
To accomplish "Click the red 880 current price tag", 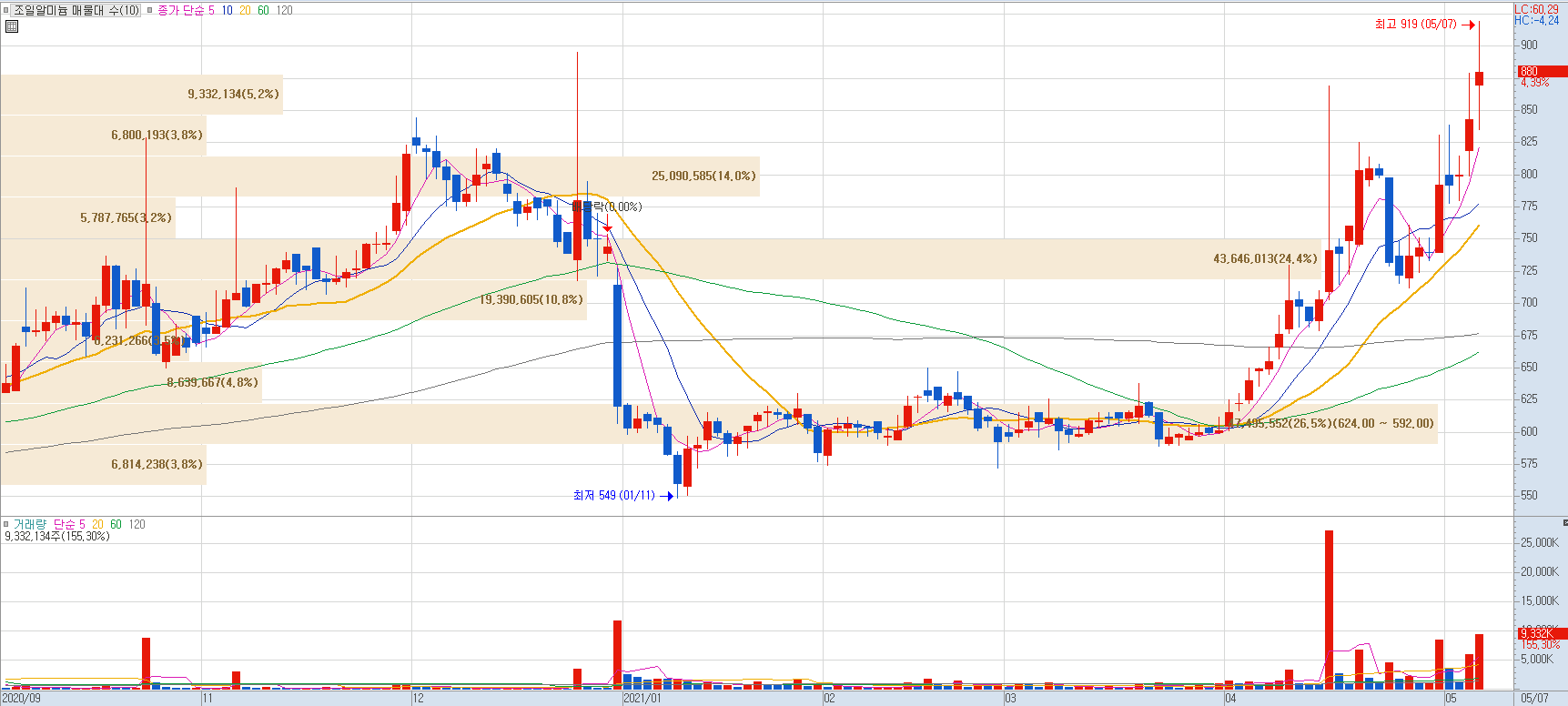I will click(1542, 71).
